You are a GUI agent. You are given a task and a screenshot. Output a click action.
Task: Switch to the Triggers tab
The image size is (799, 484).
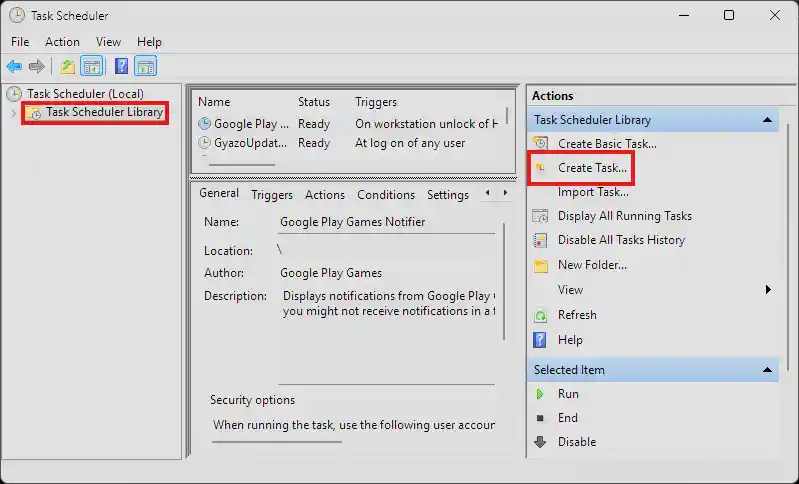[272, 195]
